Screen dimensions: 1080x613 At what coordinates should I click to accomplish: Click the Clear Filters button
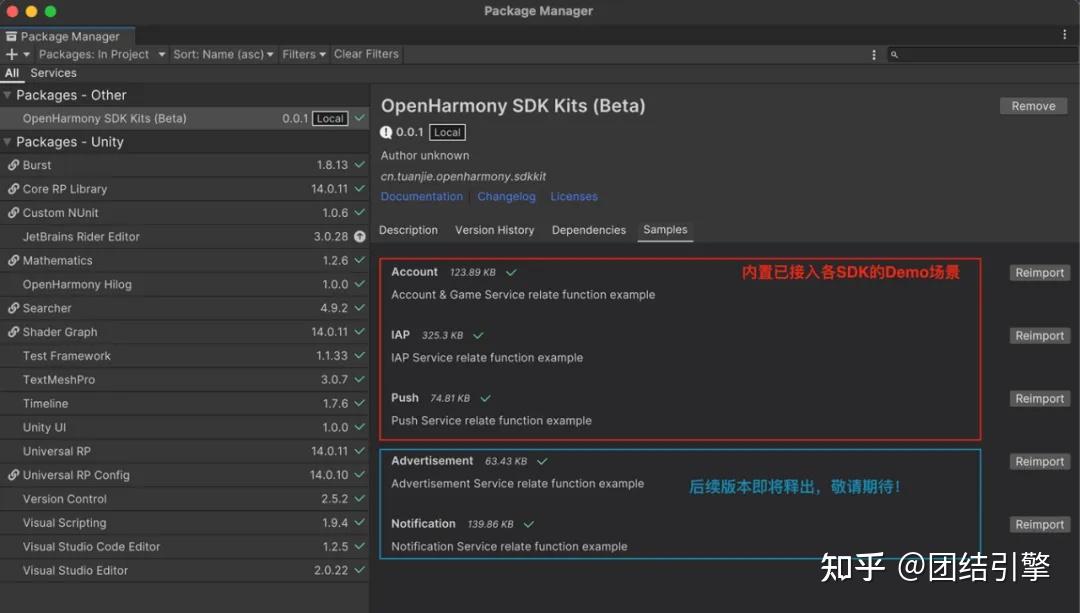coord(366,54)
